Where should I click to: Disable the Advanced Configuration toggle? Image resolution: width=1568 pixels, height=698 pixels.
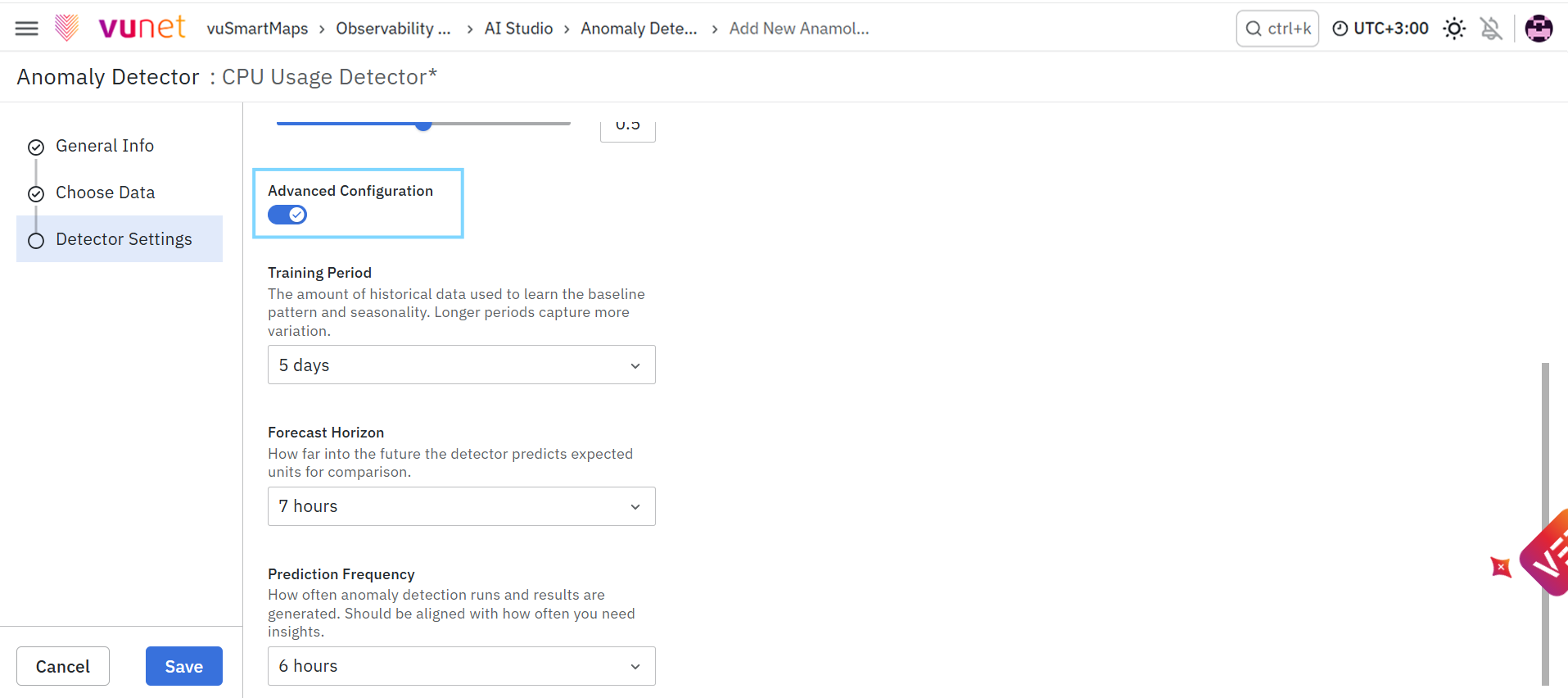287,215
